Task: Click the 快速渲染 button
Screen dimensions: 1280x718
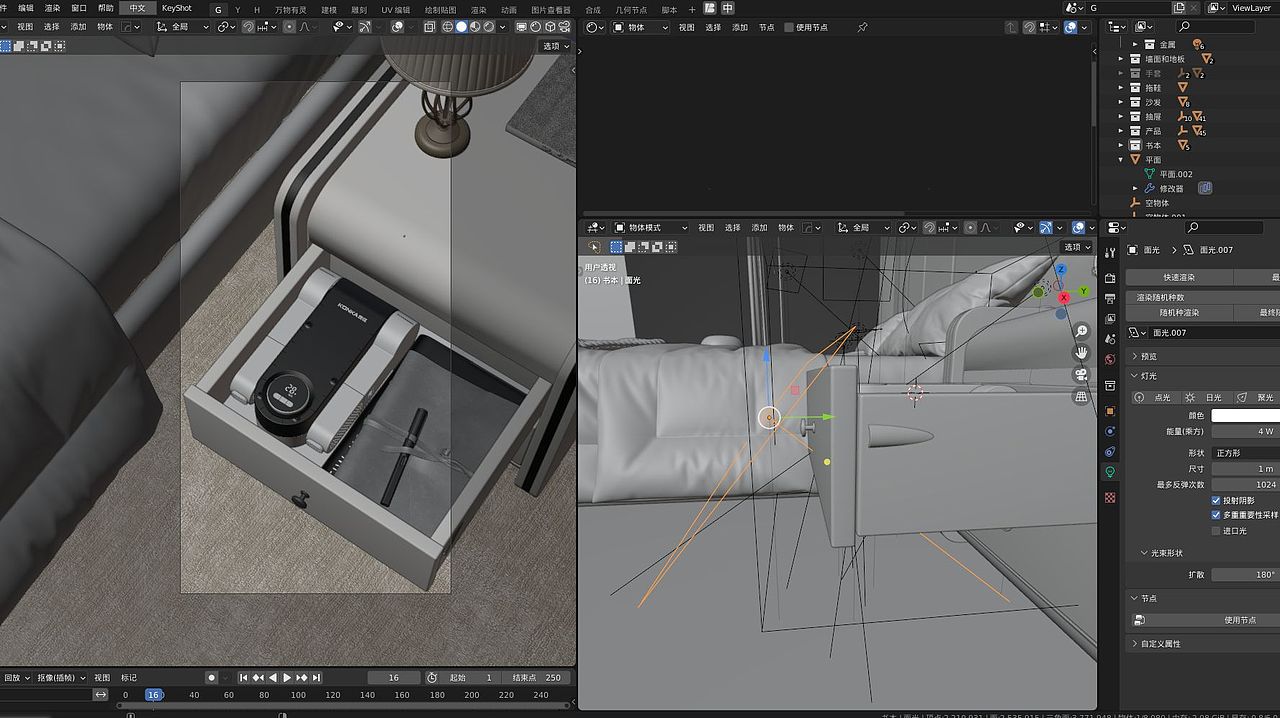Action: (1179, 277)
